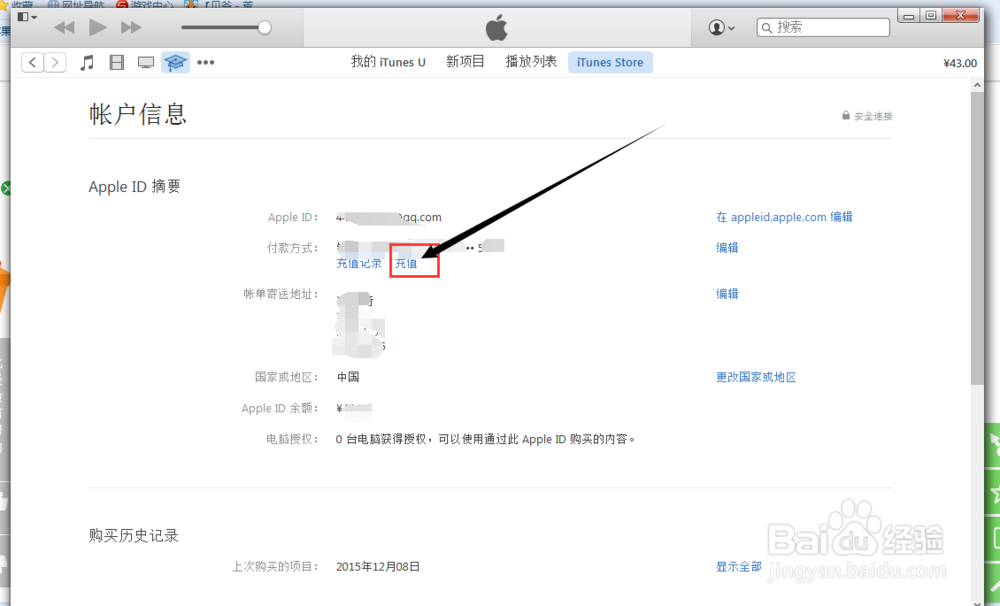Minimize the iTunes window
Viewport: 1000px width, 606px height.
pyautogui.click(x=909, y=15)
